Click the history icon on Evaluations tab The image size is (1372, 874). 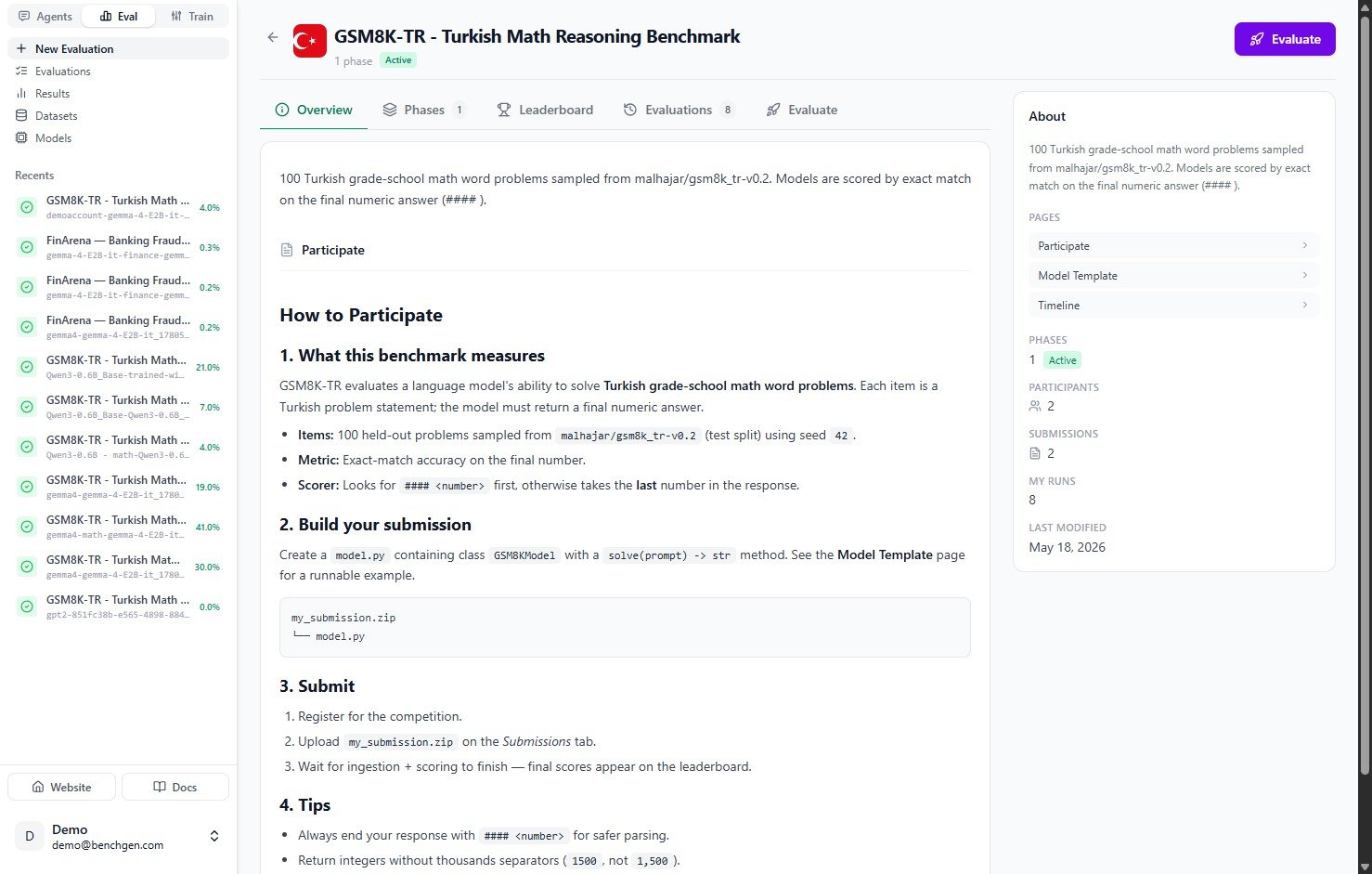pyautogui.click(x=630, y=110)
